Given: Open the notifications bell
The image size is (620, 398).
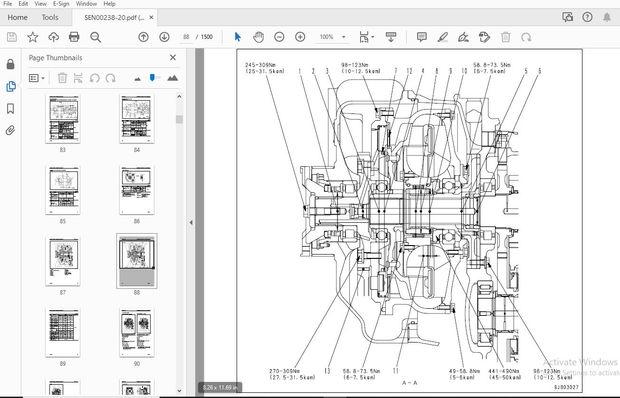Looking at the screenshot, I should click(x=607, y=17).
